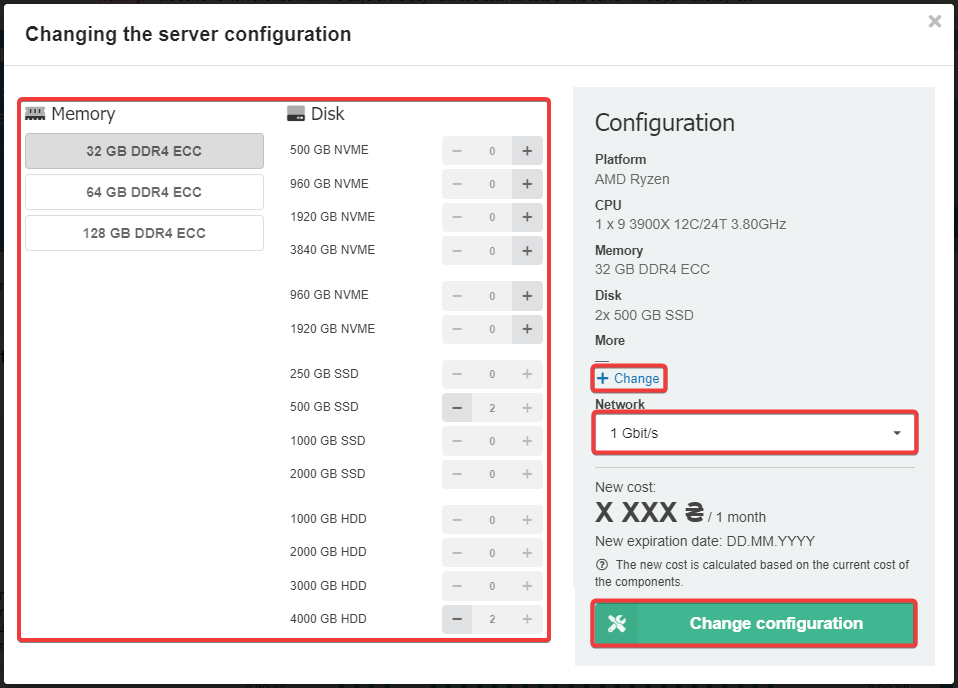Add one 1920 GB NVME disk, first group
Image resolution: width=958 pixels, height=688 pixels.
tap(527, 217)
